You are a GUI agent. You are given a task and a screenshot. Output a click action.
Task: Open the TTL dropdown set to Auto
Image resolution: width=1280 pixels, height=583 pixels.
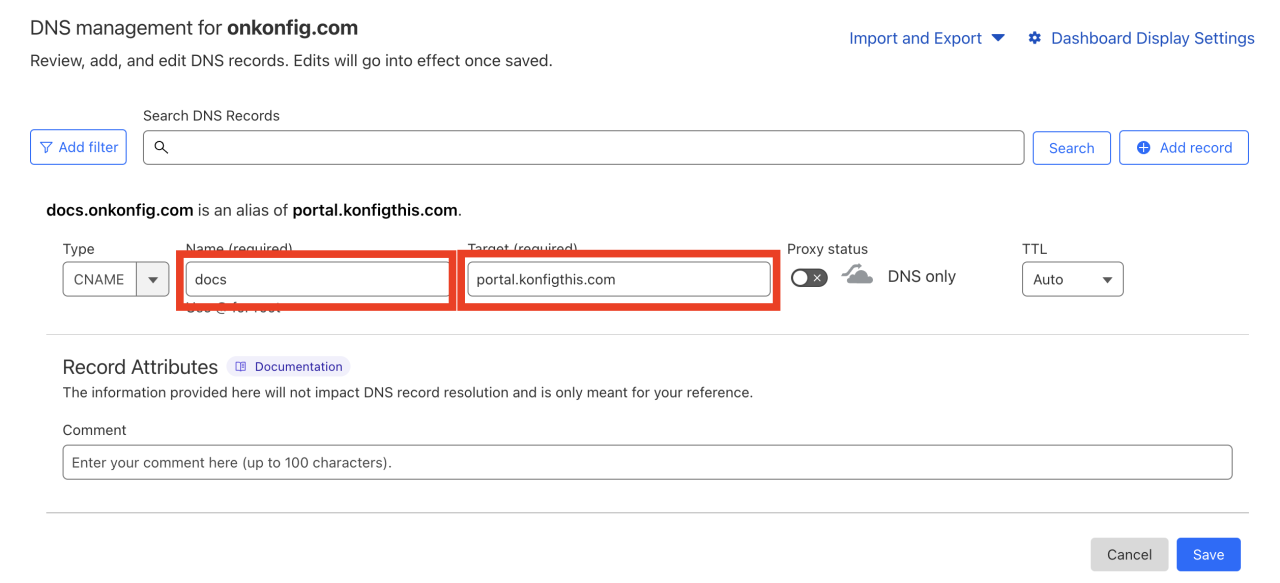(x=1072, y=279)
